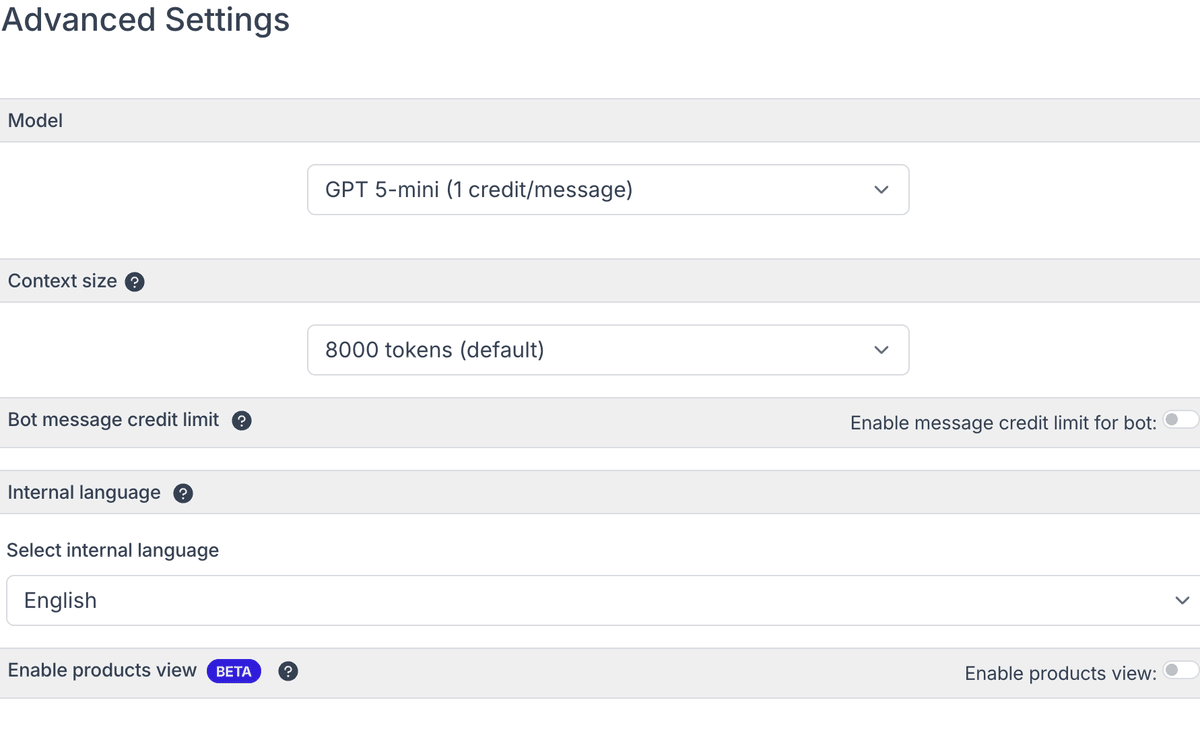Click the Advanced Settings heading

click(146, 20)
